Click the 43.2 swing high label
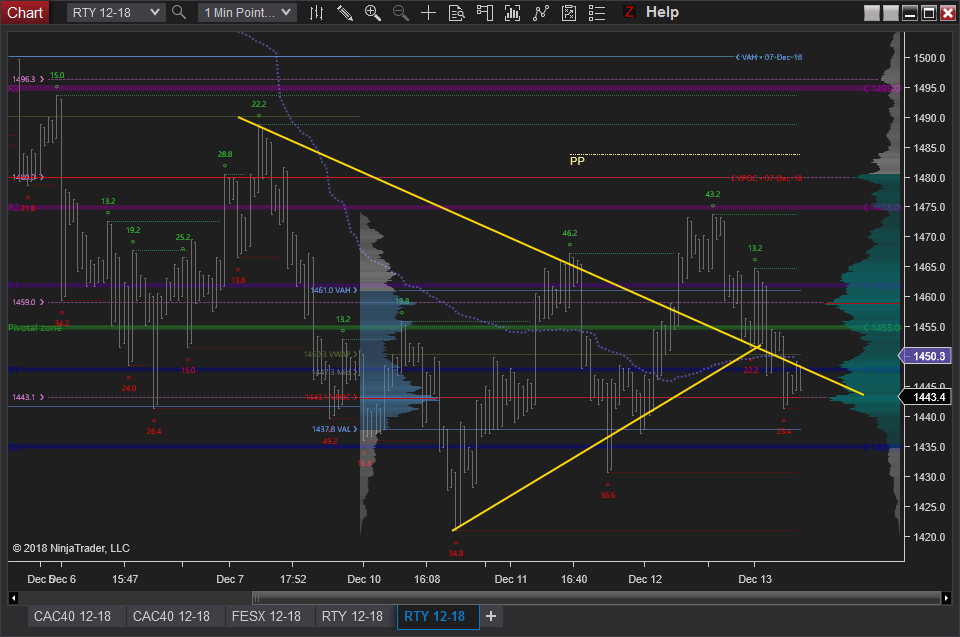This screenshot has height=637, width=960. 713,194
